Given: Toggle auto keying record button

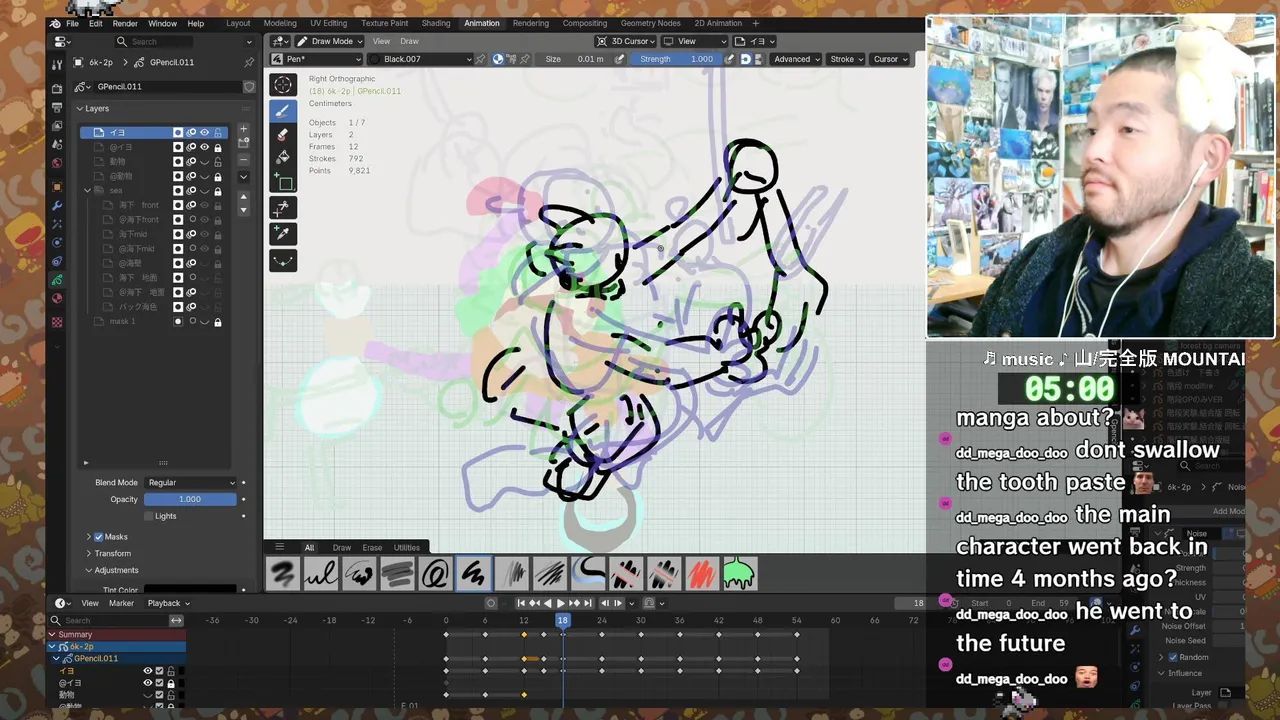Looking at the screenshot, I should tap(491, 603).
